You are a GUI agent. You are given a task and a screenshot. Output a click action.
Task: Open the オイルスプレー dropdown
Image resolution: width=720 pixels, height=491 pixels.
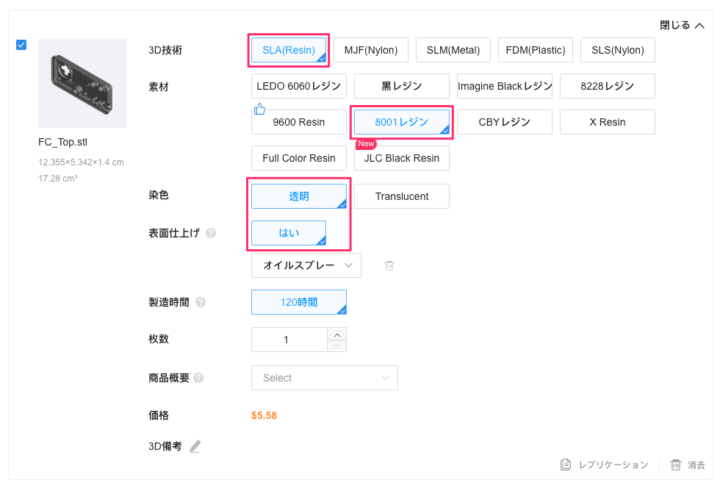click(x=306, y=265)
